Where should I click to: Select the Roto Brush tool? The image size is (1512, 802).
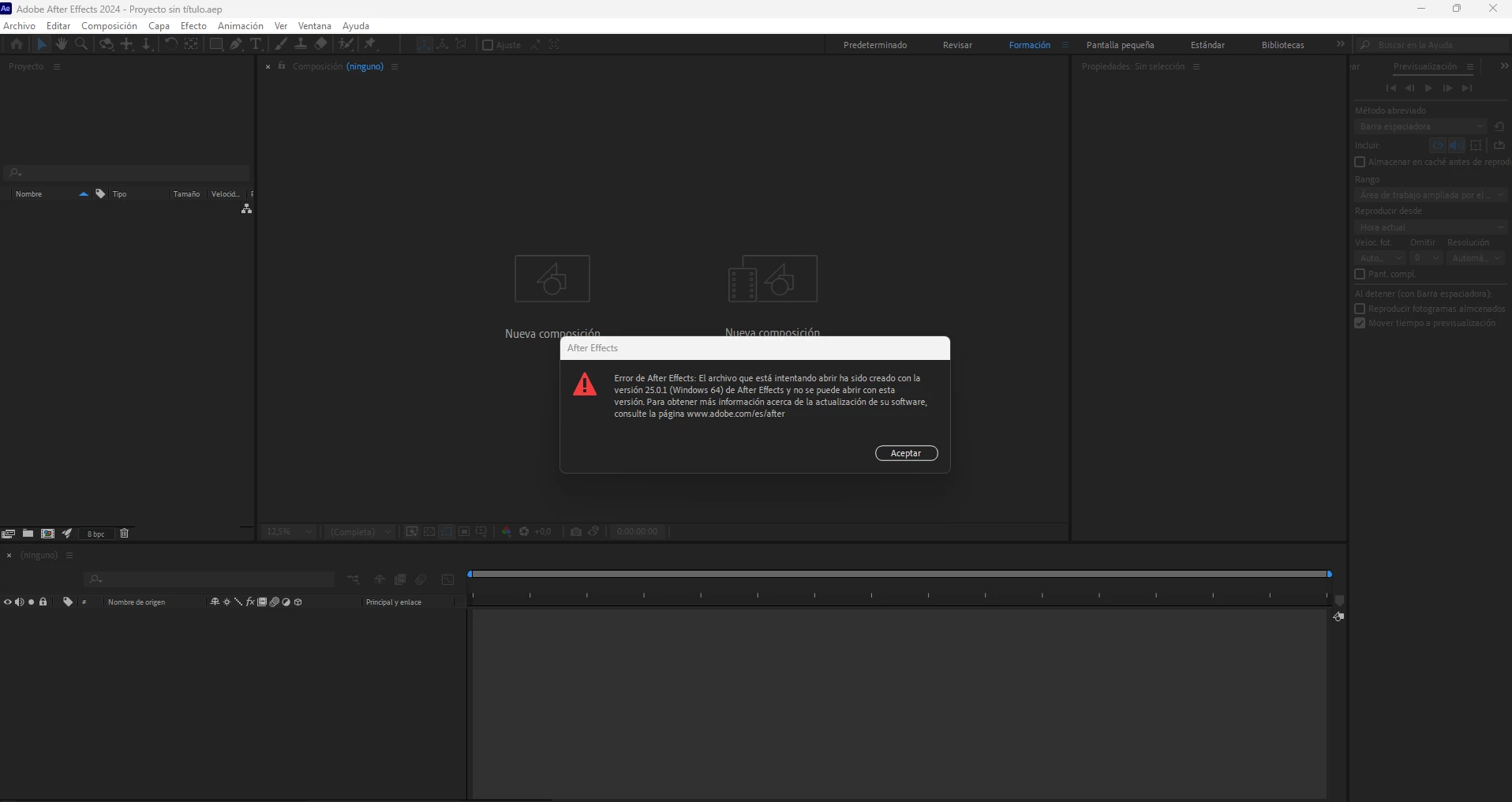(x=346, y=44)
